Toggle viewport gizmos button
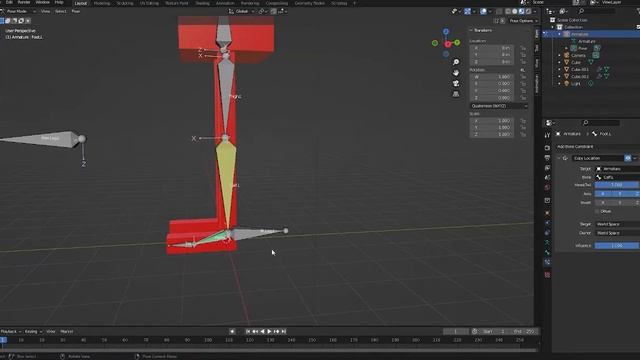Viewport: 640px width, 360px height. 468,11
